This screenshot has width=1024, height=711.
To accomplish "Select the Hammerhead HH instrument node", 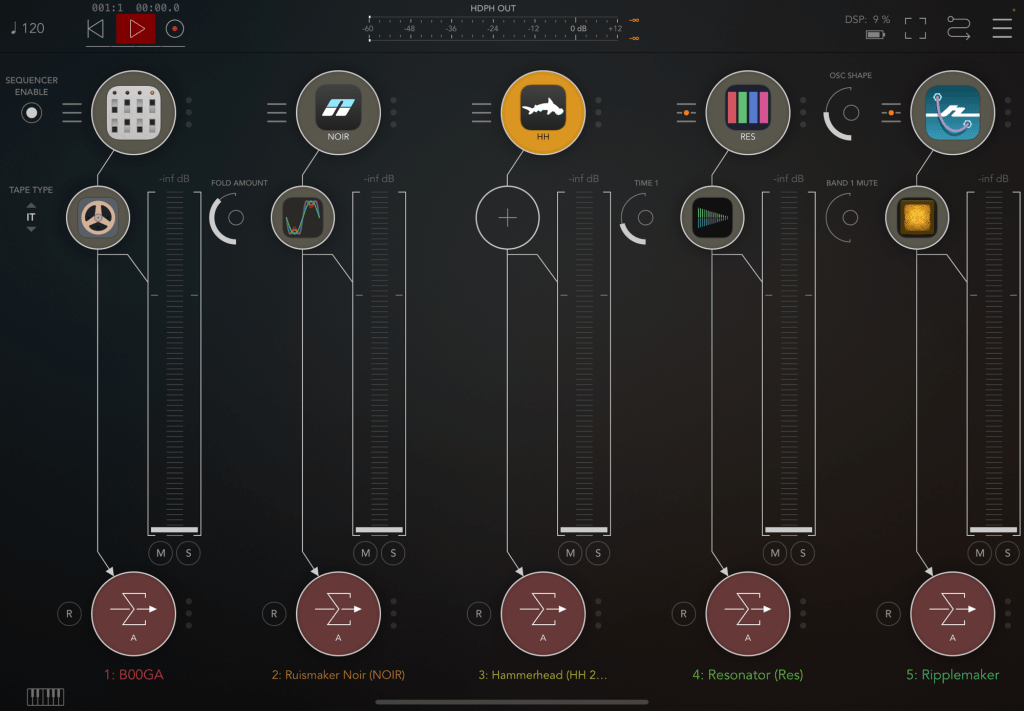I will pos(543,112).
